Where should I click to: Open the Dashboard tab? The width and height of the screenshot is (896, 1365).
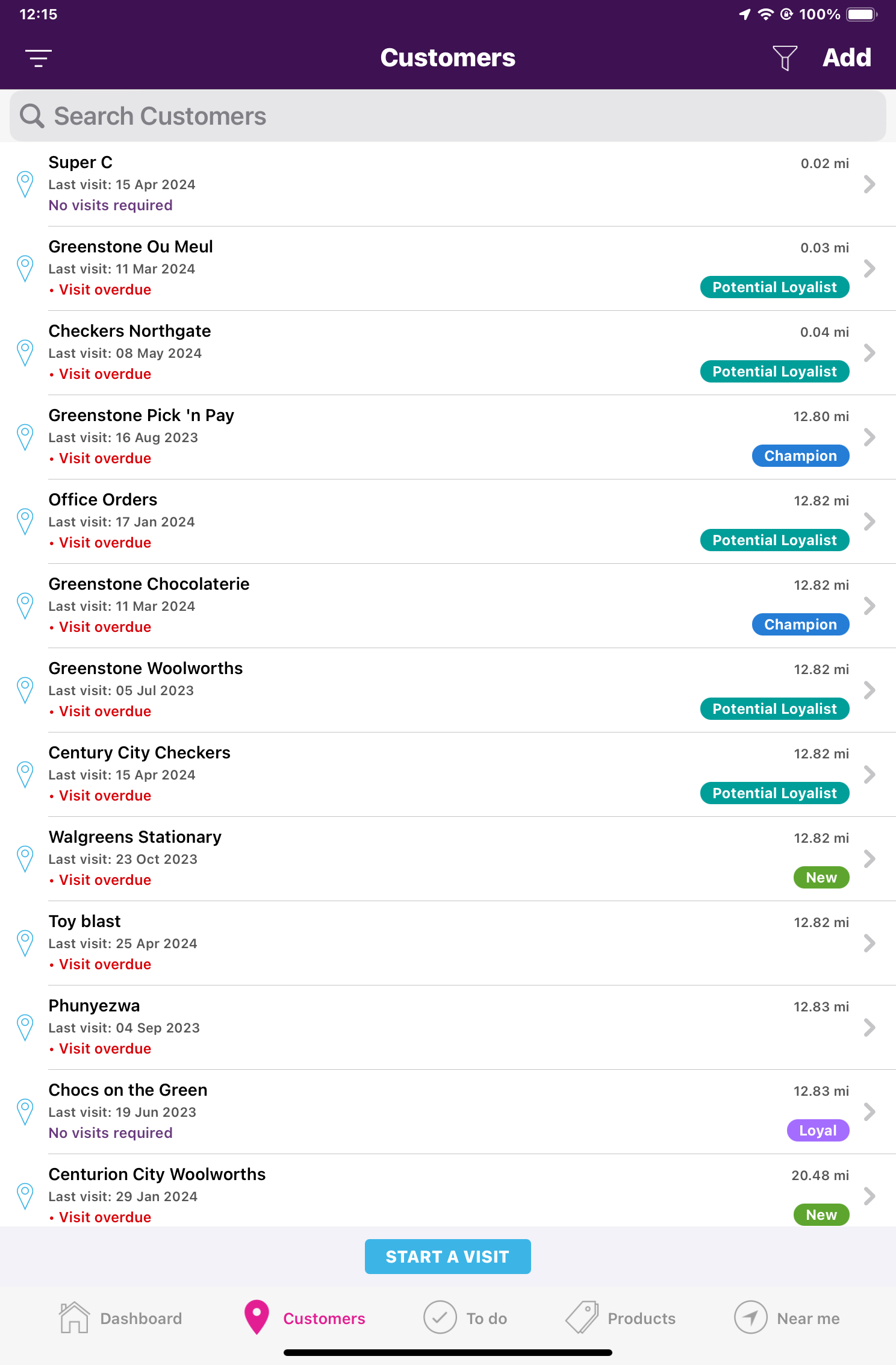coord(120,1318)
